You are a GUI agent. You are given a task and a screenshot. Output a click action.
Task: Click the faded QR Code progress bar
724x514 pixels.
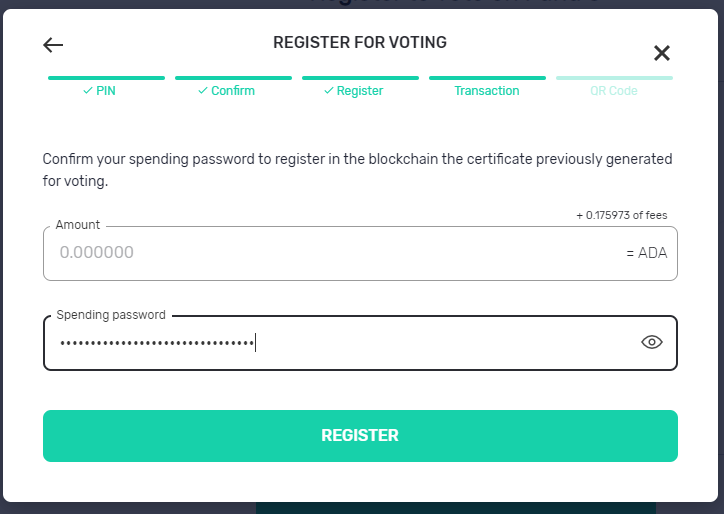(614, 78)
